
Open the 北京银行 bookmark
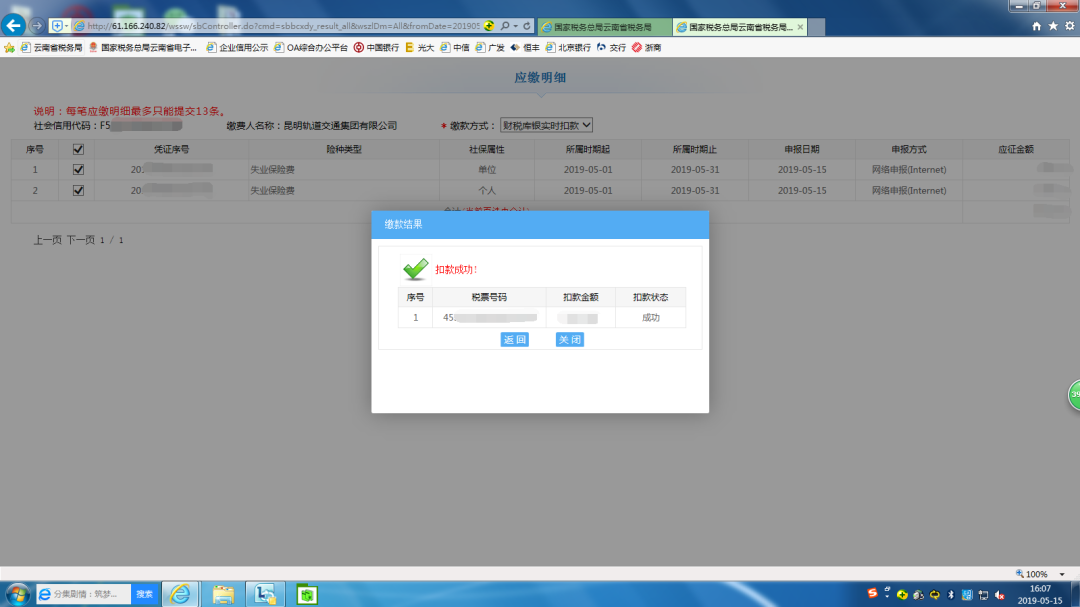coord(568,48)
